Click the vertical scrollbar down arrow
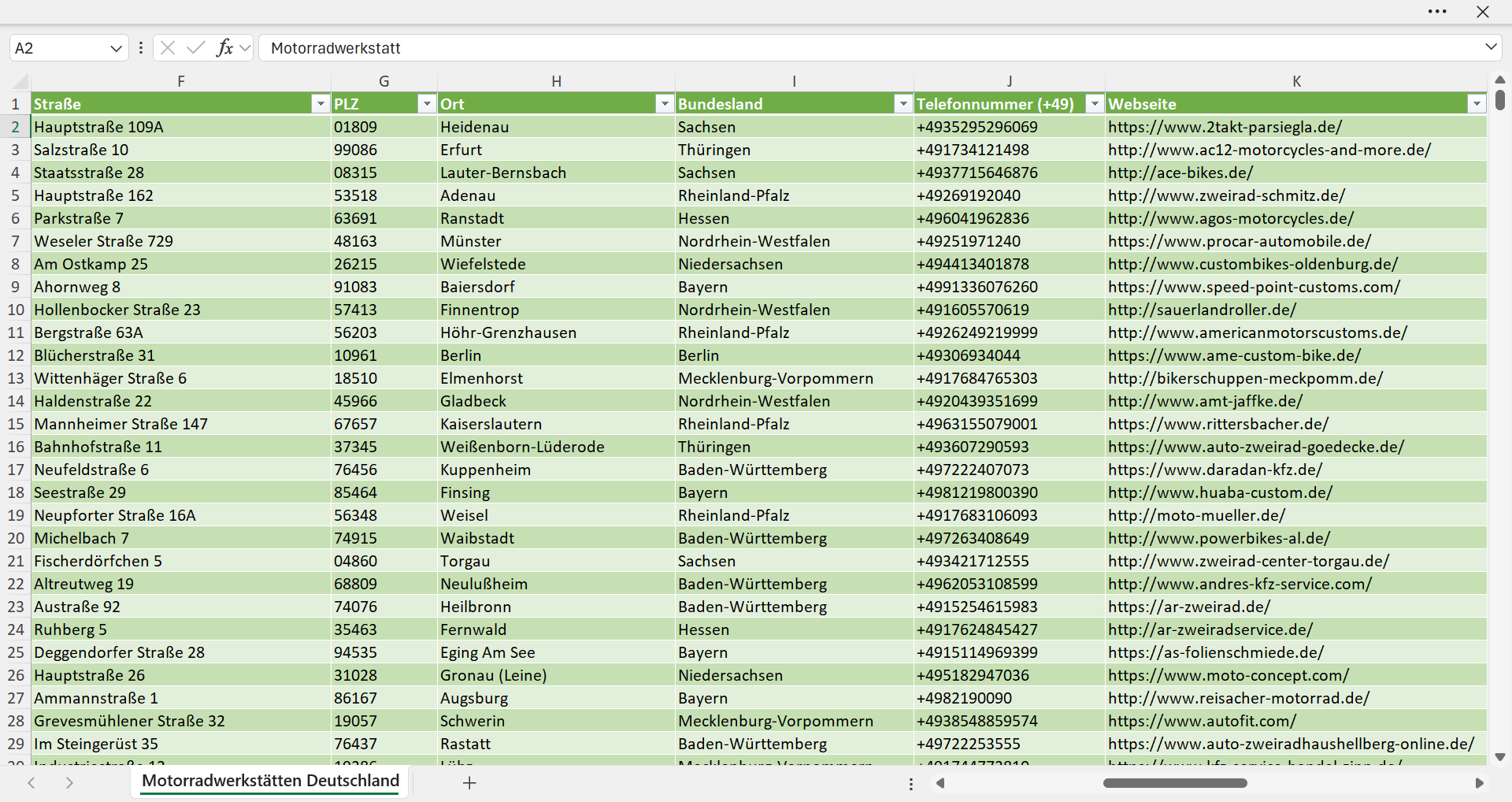Image resolution: width=1512 pixels, height=802 pixels. [1500, 757]
